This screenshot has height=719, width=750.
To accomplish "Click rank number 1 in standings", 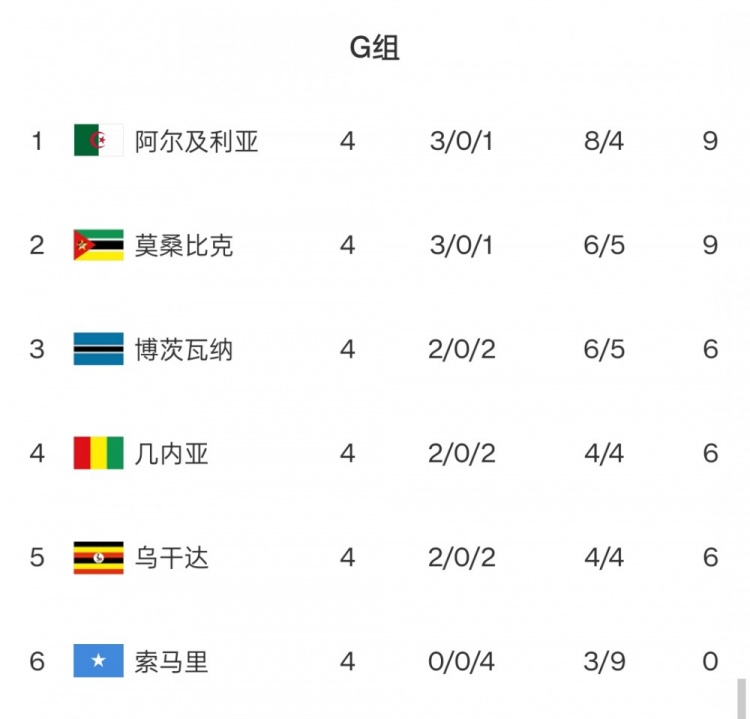I will click(37, 141).
